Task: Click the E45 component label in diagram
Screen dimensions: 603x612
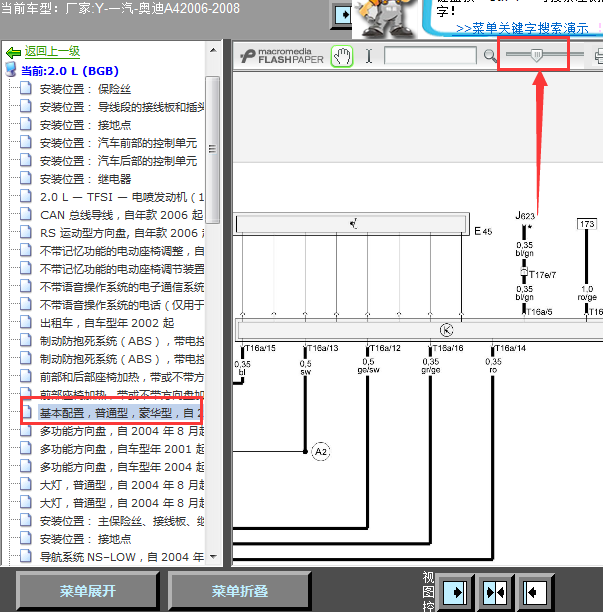Action: pyautogui.click(x=483, y=231)
